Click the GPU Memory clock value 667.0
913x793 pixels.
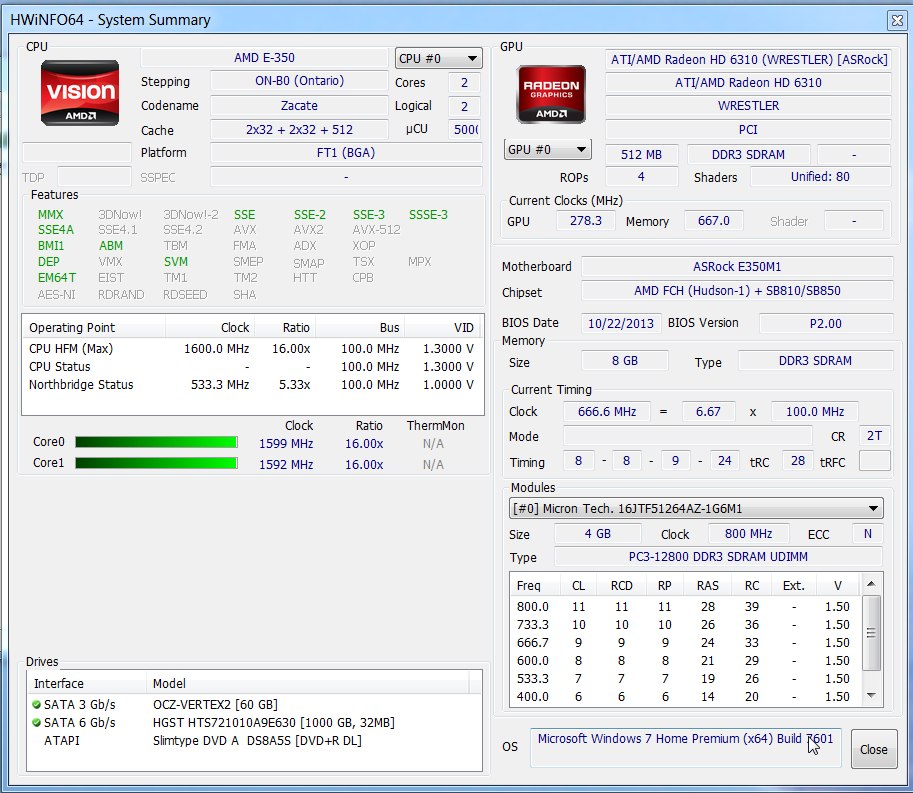click(713, 221)
